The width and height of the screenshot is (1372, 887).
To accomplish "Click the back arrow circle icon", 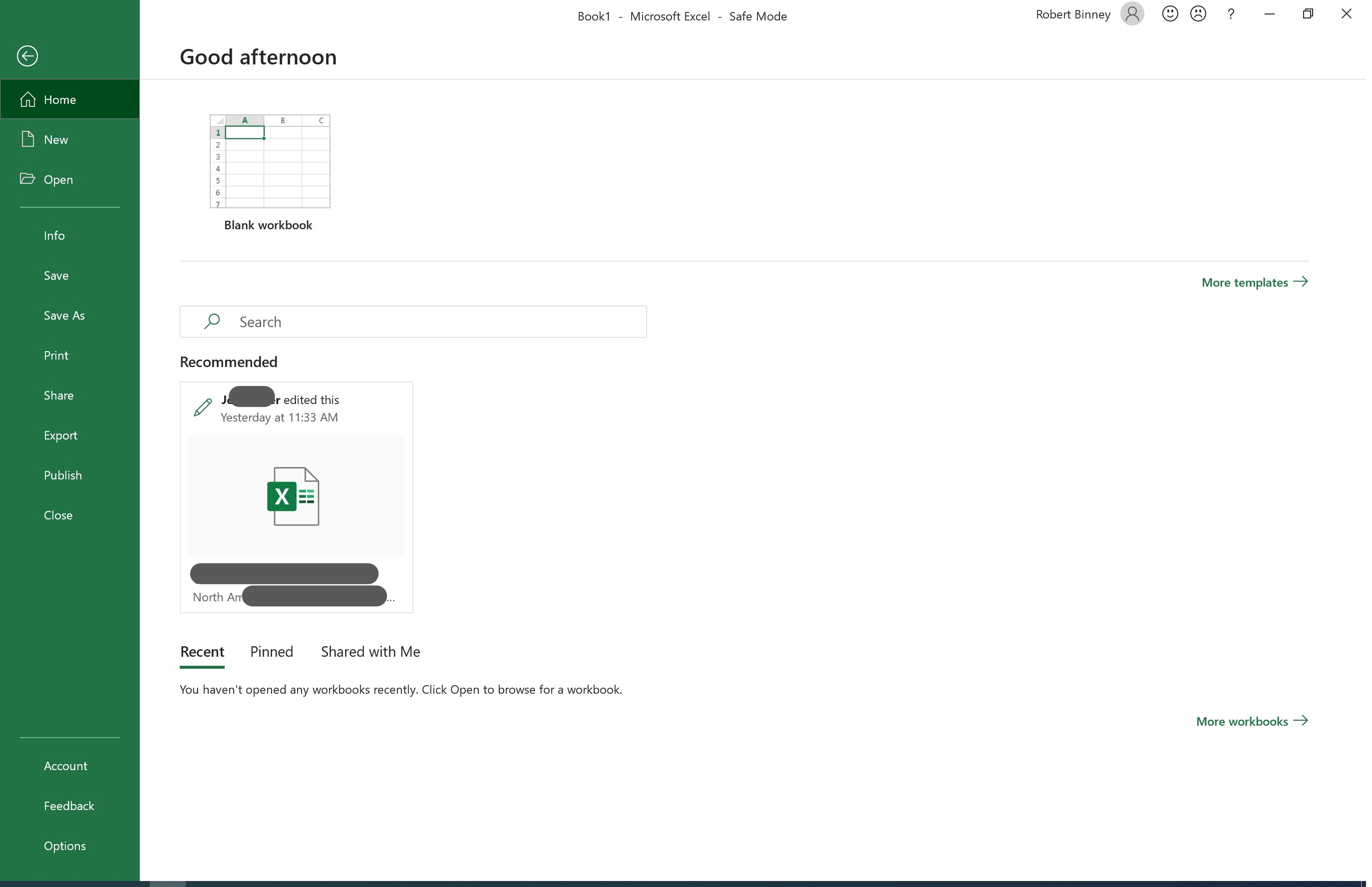I will 27,56.
